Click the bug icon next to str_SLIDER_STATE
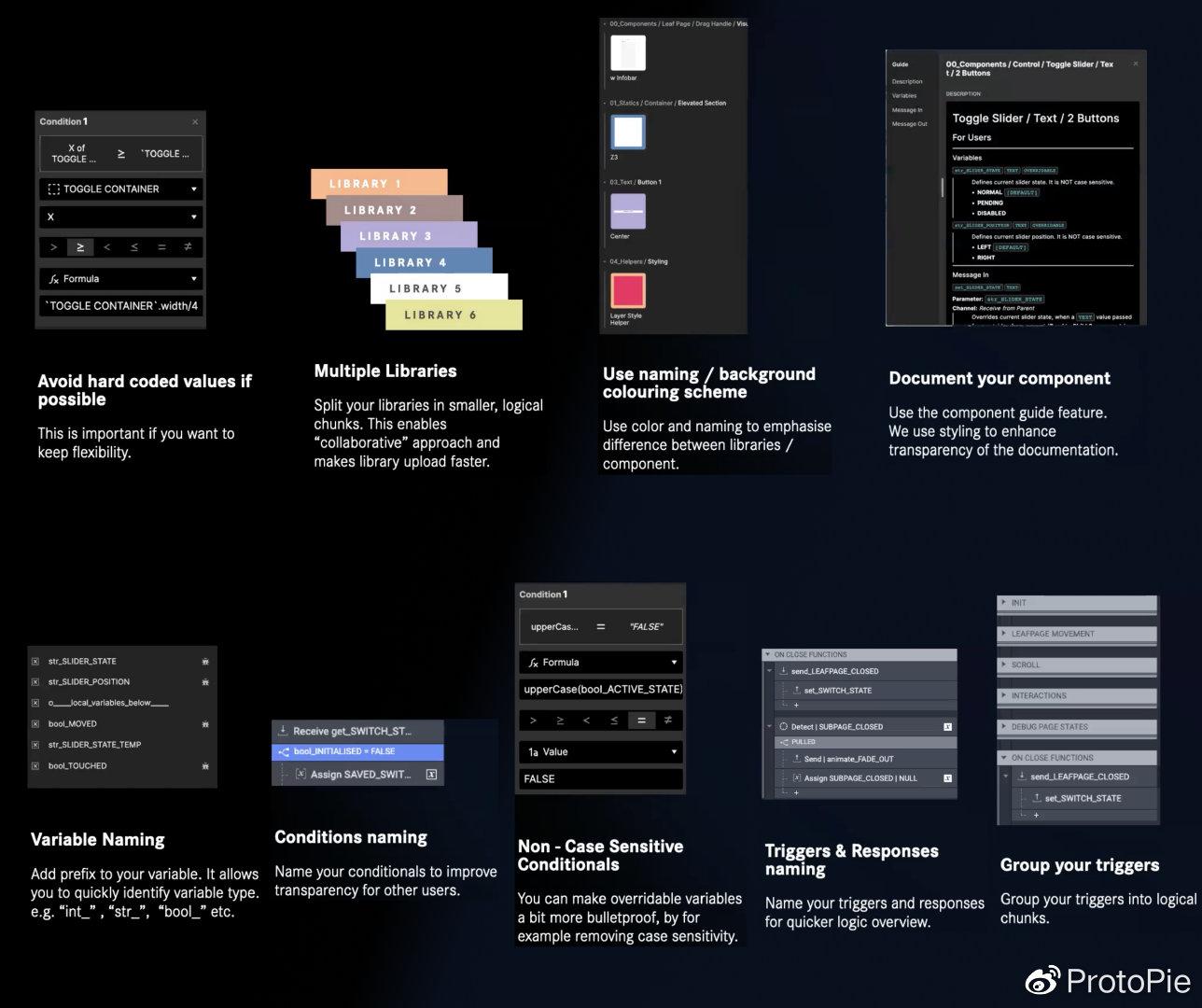The height and width of the screenshot is (1008, 1202). [x=205, y=661]
